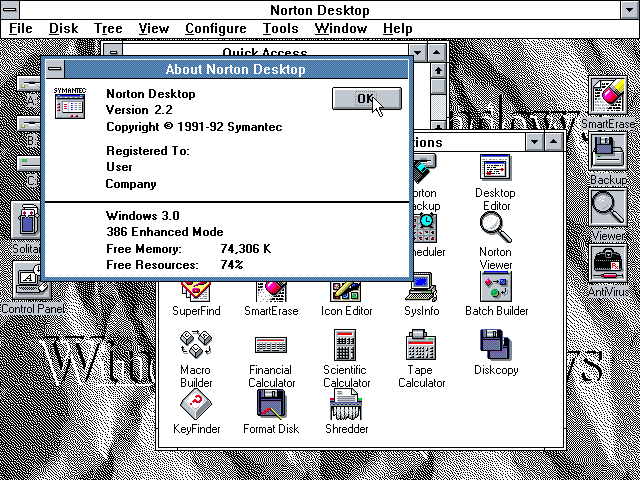Minimize the Norton Desktop main window

tap(630, 10)
